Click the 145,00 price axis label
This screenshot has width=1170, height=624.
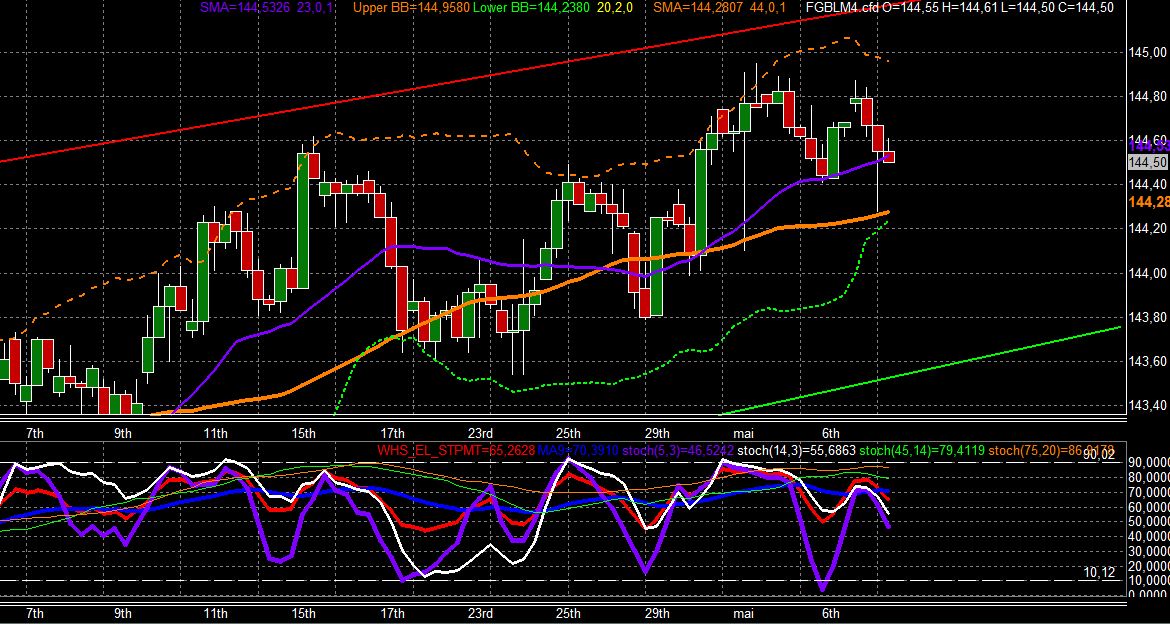(x=1148, y=52)
